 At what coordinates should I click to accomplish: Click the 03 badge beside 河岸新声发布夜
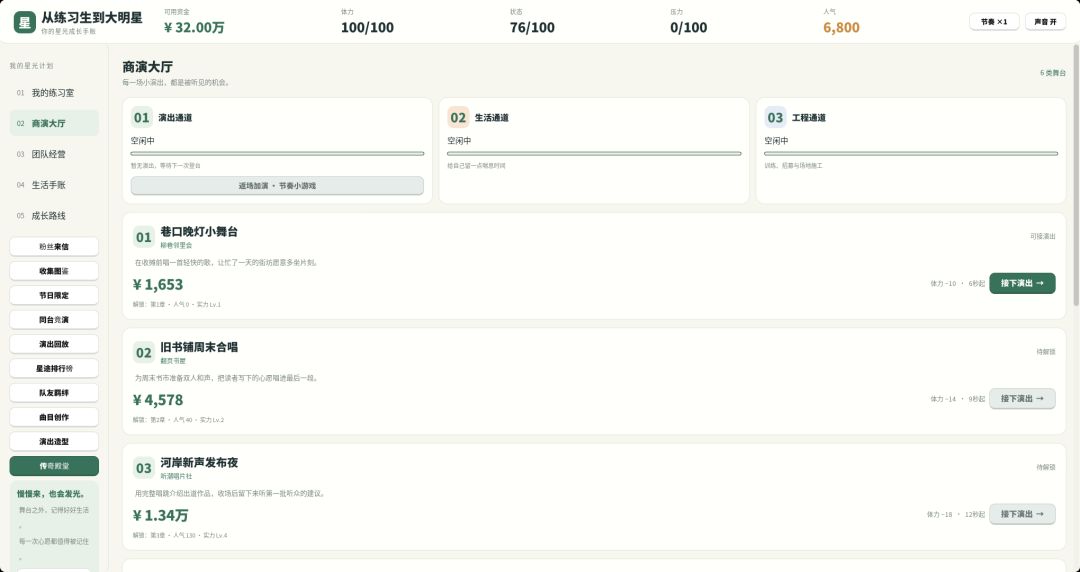point(143,468)
